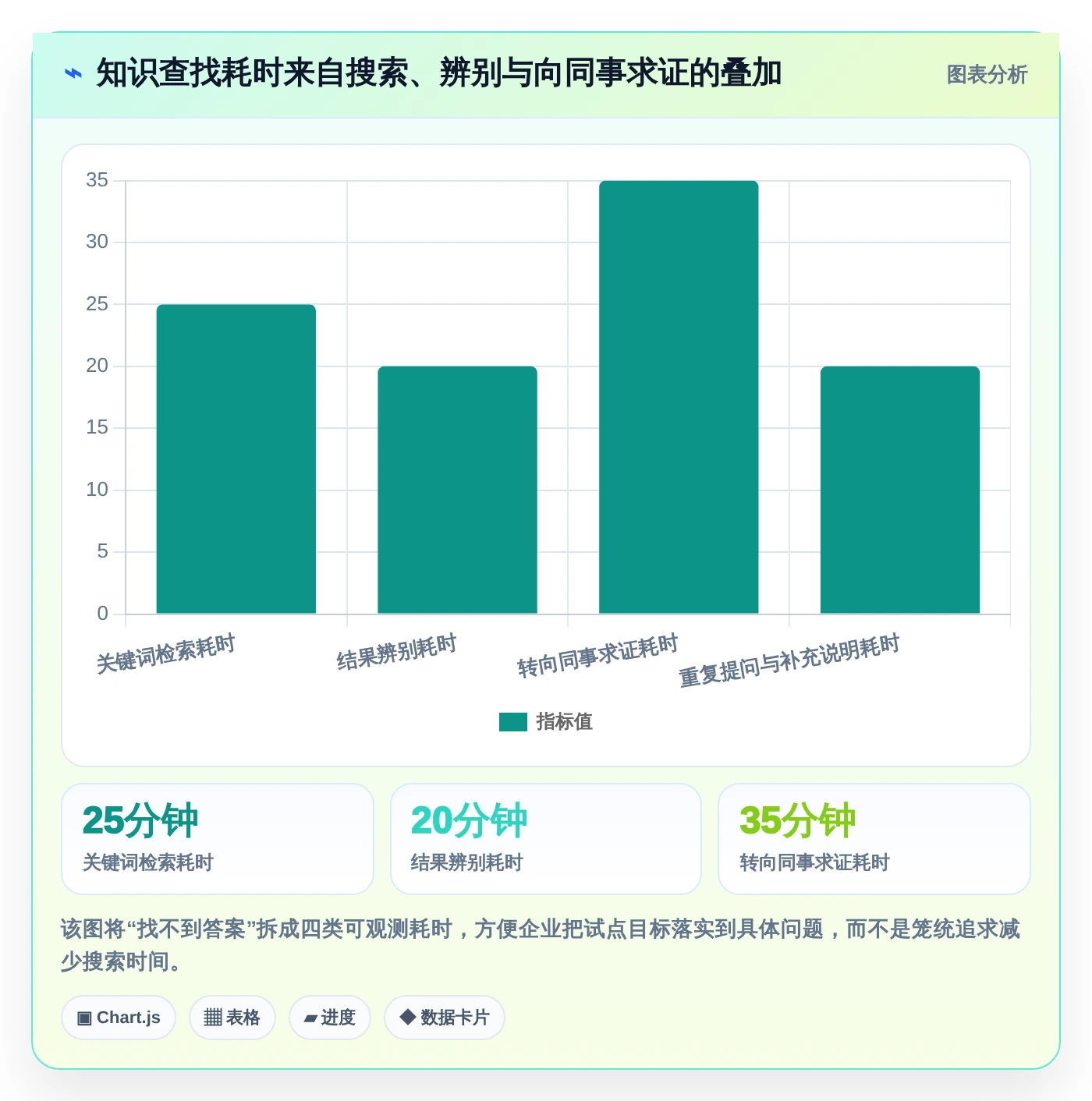1092x1101 pixels.
Task: Click the 进度 tag chip
Action: 330,1018
